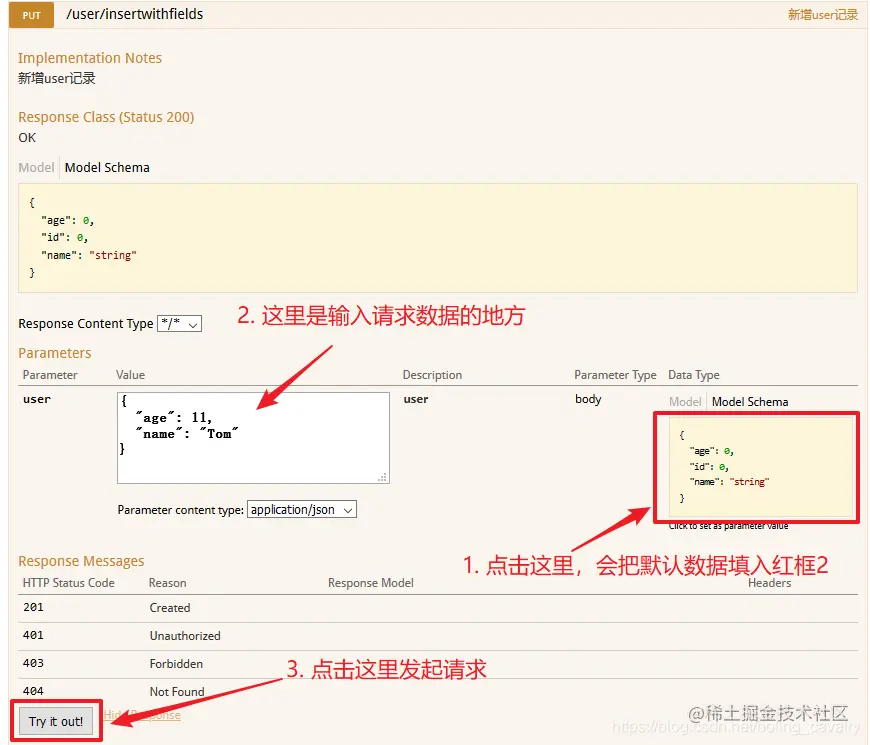Click the Data Type column header

tap(694, 375)
